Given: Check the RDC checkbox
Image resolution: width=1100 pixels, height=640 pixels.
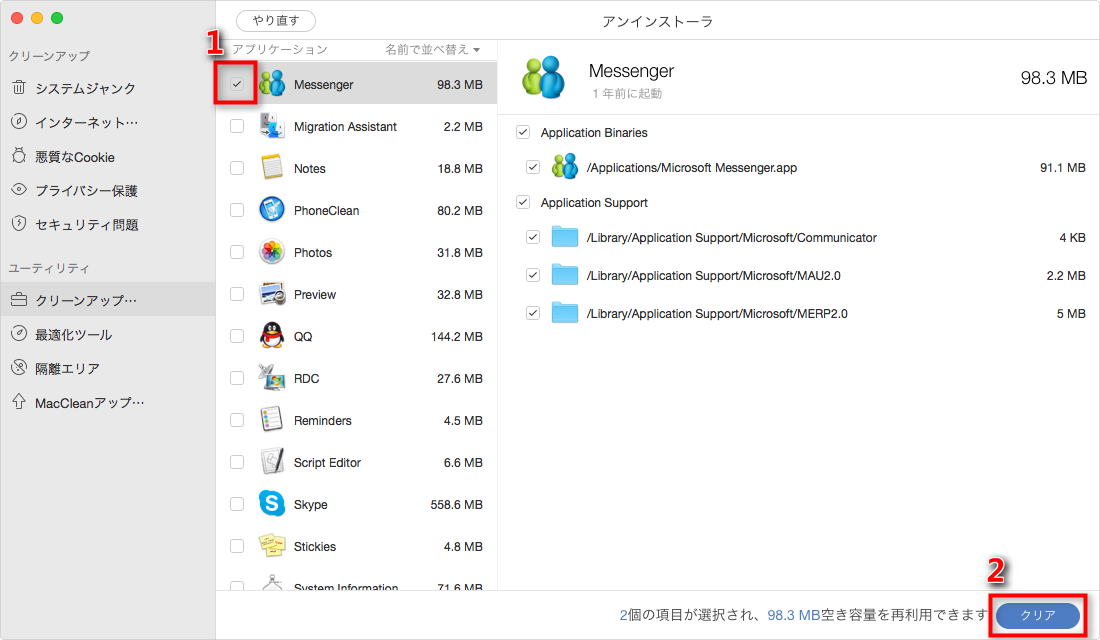Looking at the screenshot, I should click(237, 378).
